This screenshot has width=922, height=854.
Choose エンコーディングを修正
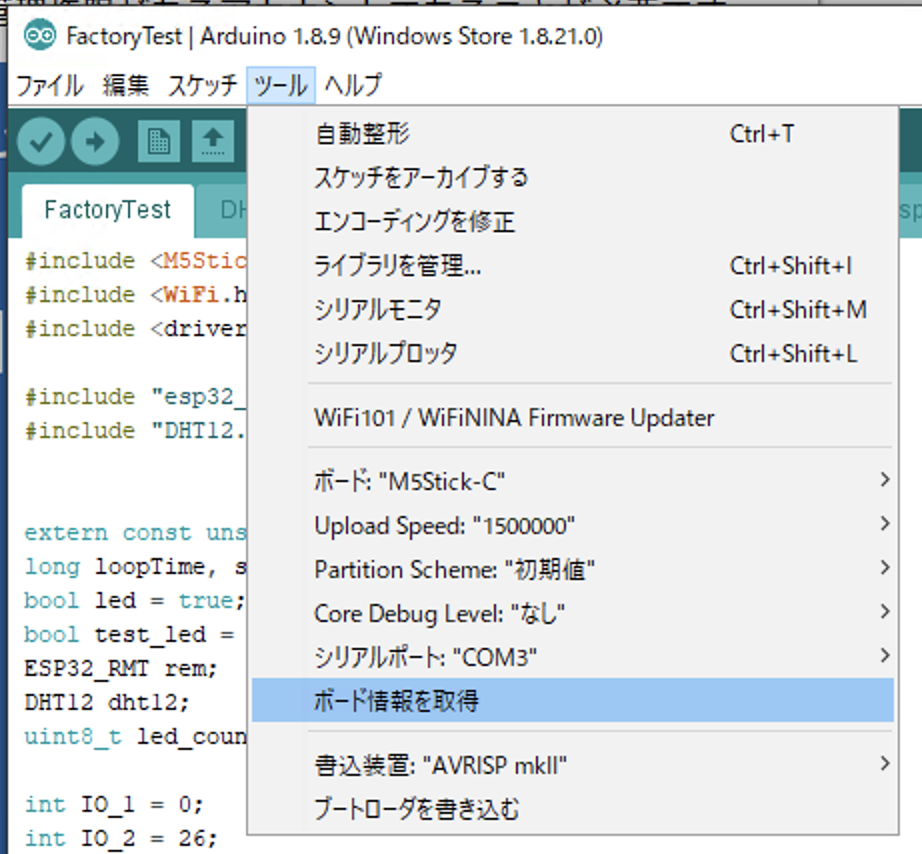click(573, 222)
